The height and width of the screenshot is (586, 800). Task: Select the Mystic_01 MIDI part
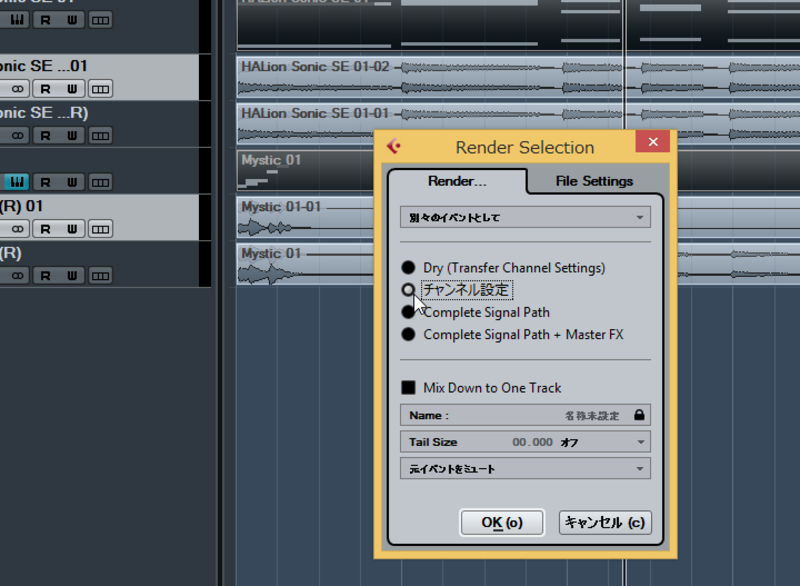click(x=305, y=170)
